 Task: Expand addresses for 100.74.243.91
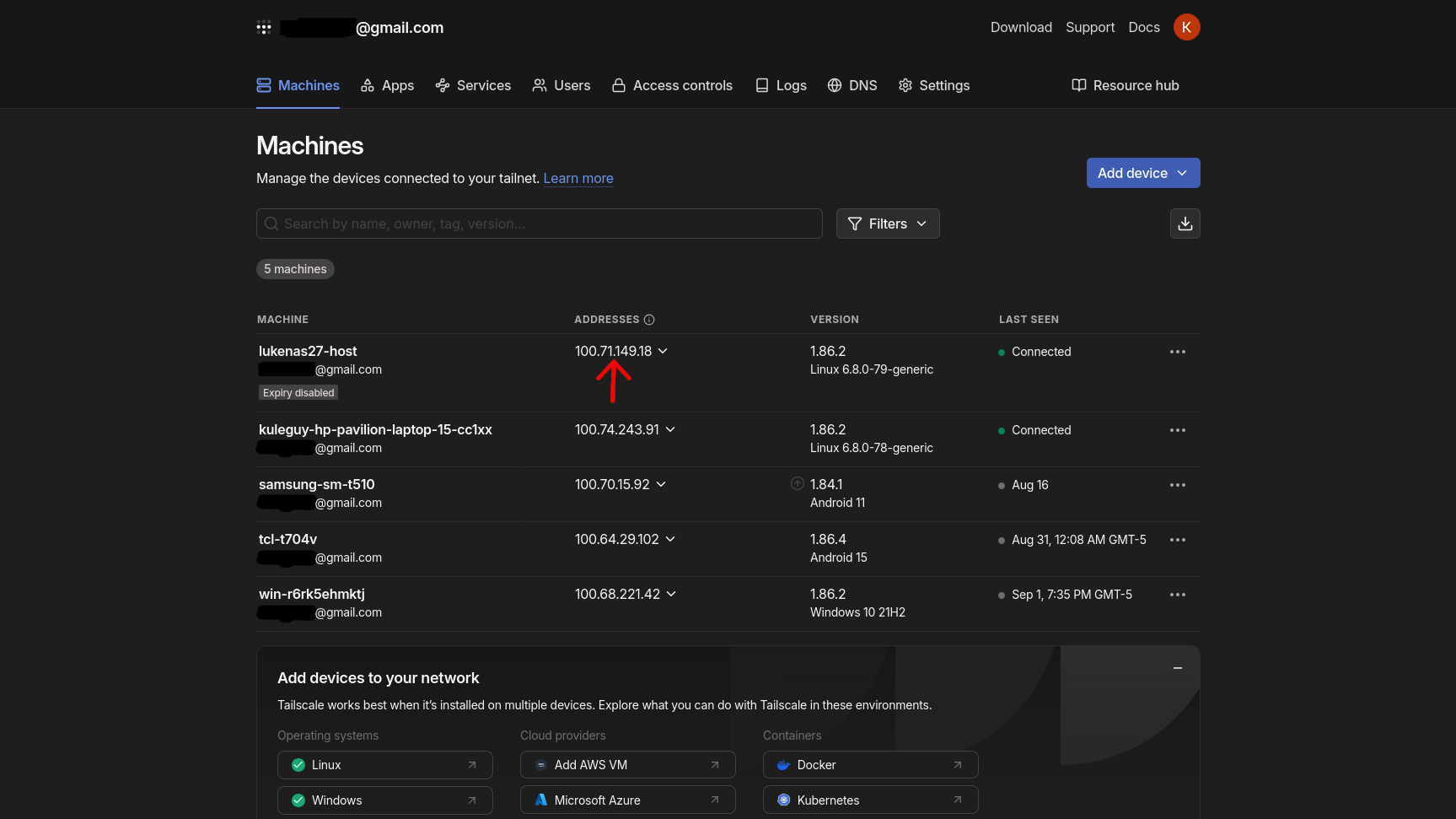pyautogui.click(x=670, y=429)
